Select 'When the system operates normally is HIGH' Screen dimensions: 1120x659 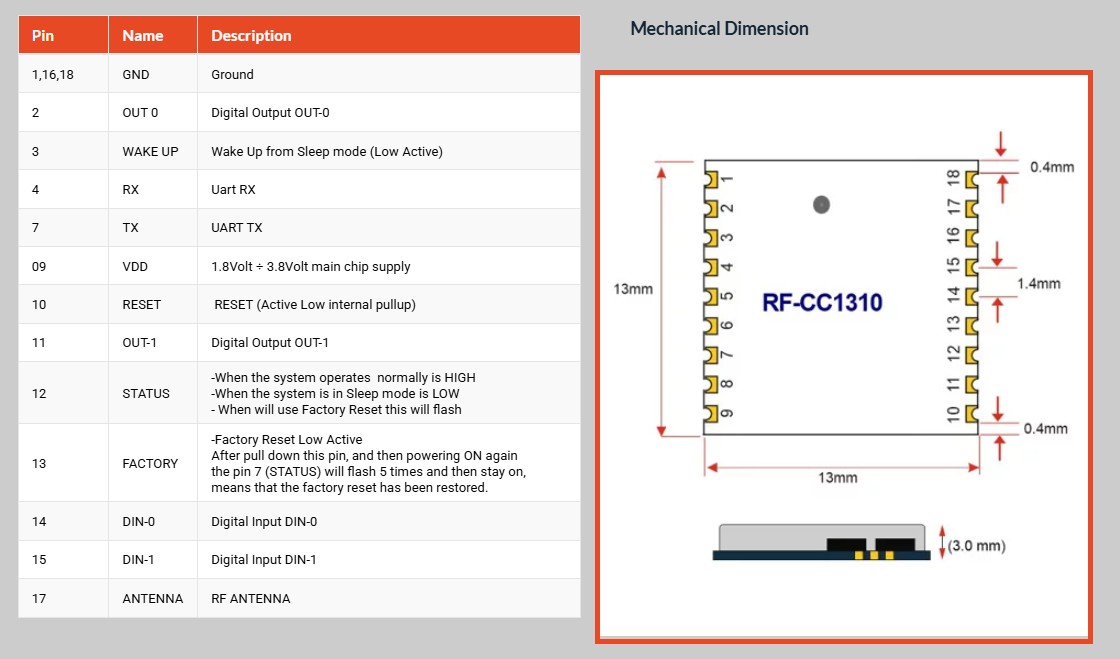tap(345, 377)
